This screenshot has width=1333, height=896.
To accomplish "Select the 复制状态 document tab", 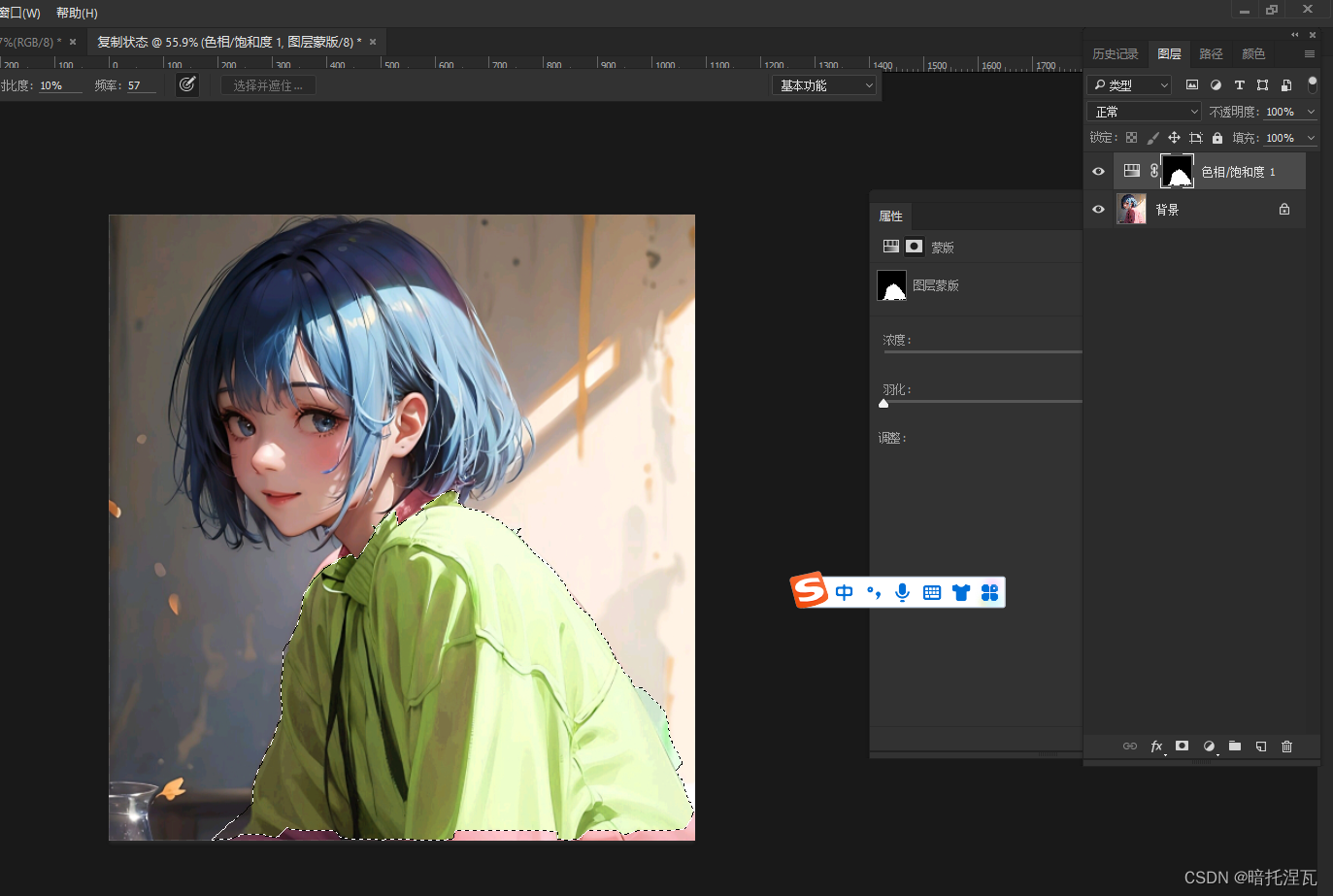I will [x=229, y=42].
